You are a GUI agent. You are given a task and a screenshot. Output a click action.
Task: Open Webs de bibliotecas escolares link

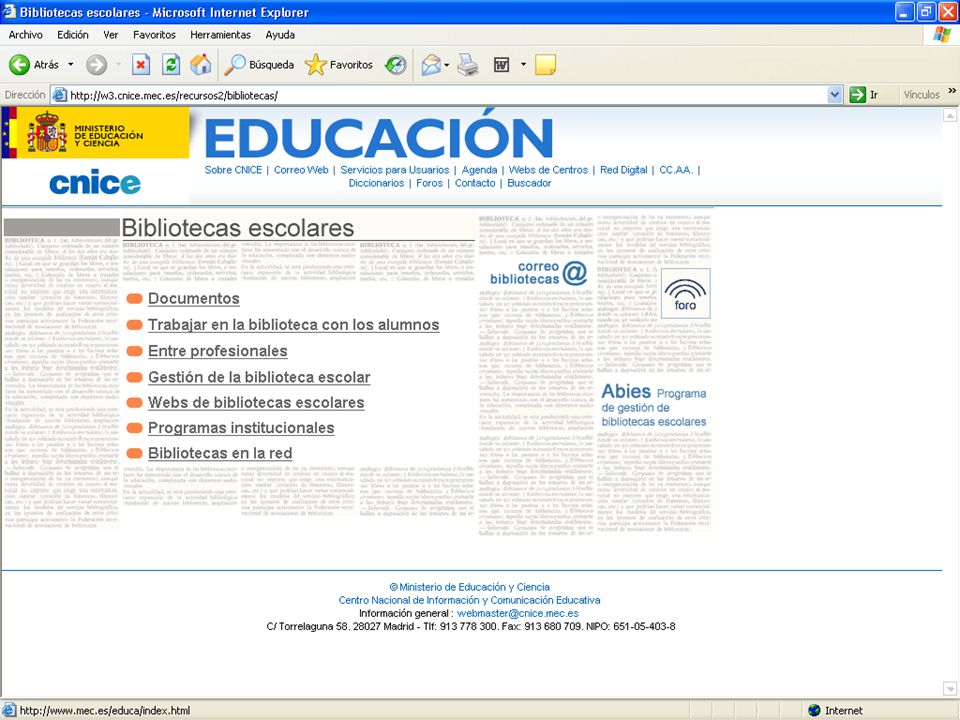click(256, 402)
